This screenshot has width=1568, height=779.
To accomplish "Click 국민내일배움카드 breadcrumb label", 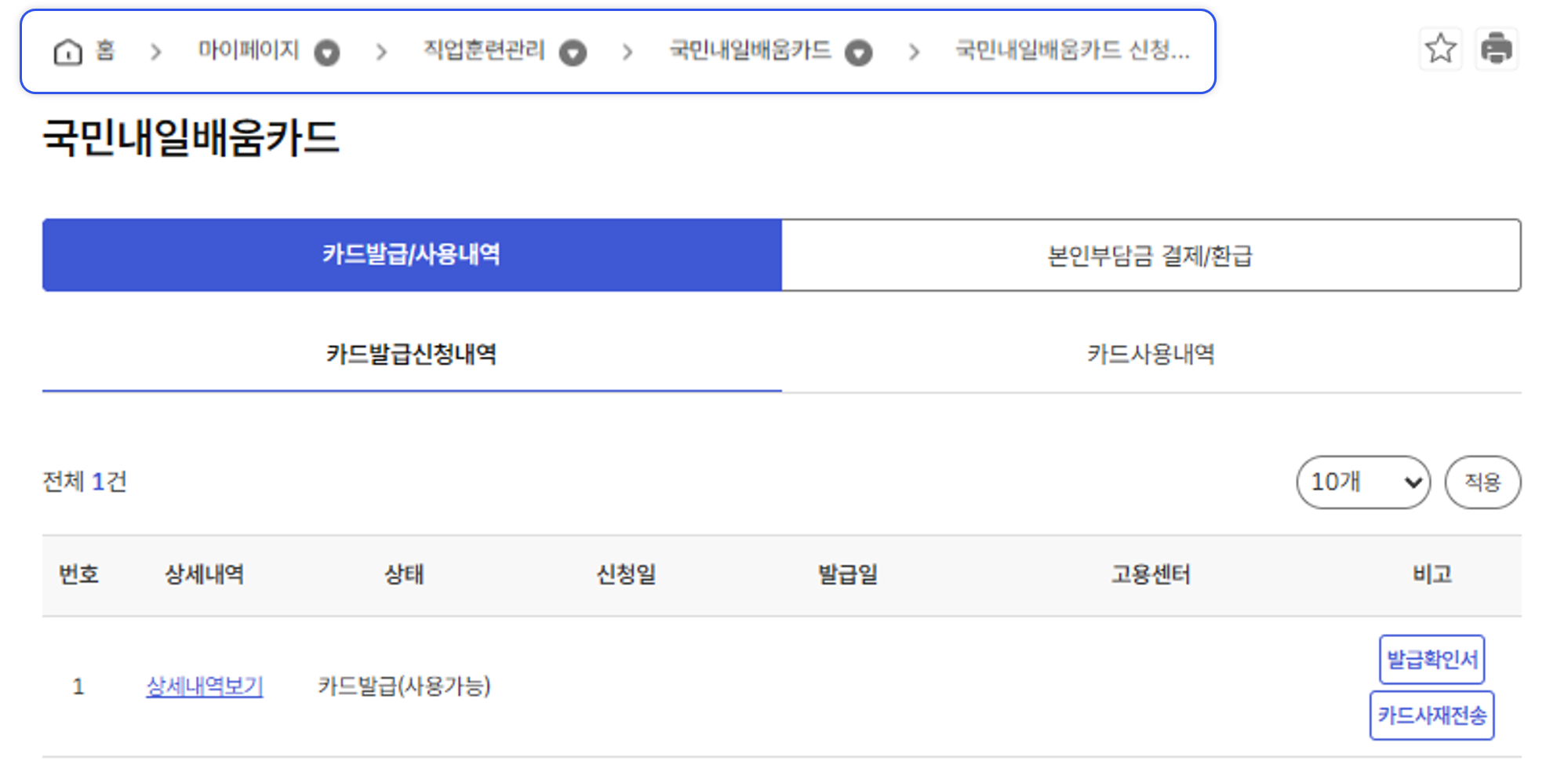I will (750, 51).
